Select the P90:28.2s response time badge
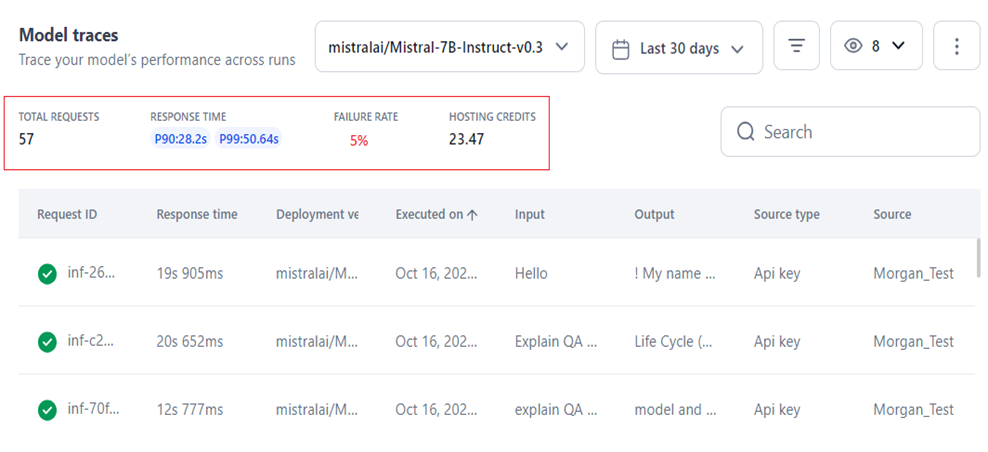The height and width of the screenshot is (452, 988). (180, 139)
